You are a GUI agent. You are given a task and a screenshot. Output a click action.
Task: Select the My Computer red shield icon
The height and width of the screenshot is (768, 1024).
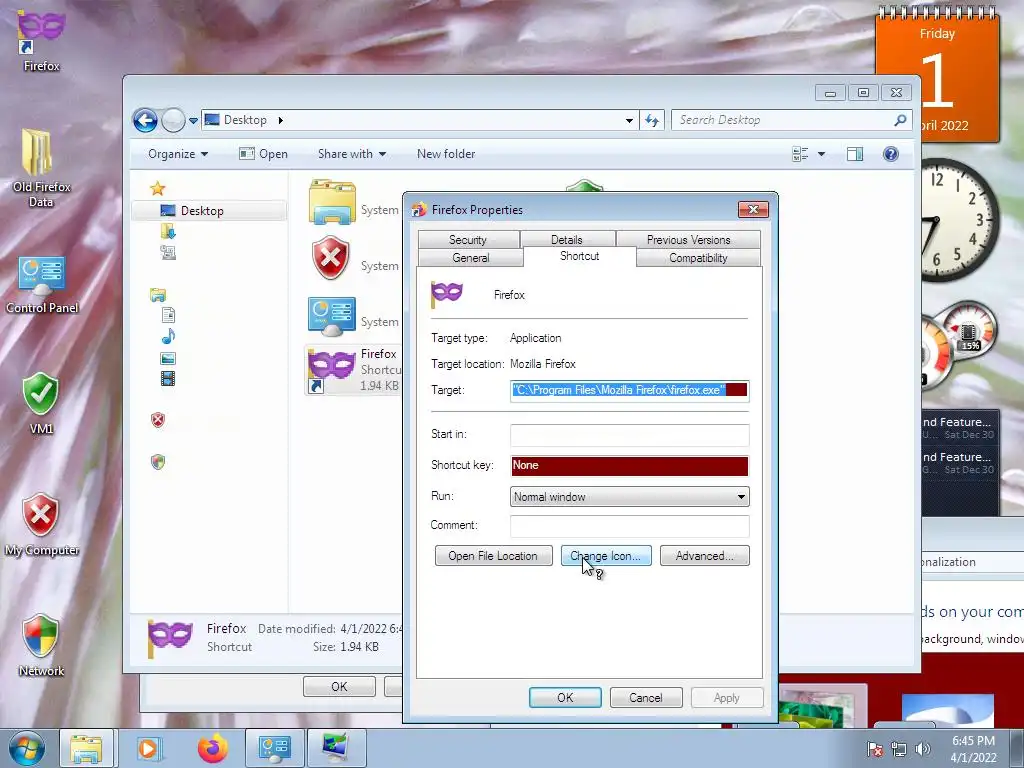tap(41, 524)
